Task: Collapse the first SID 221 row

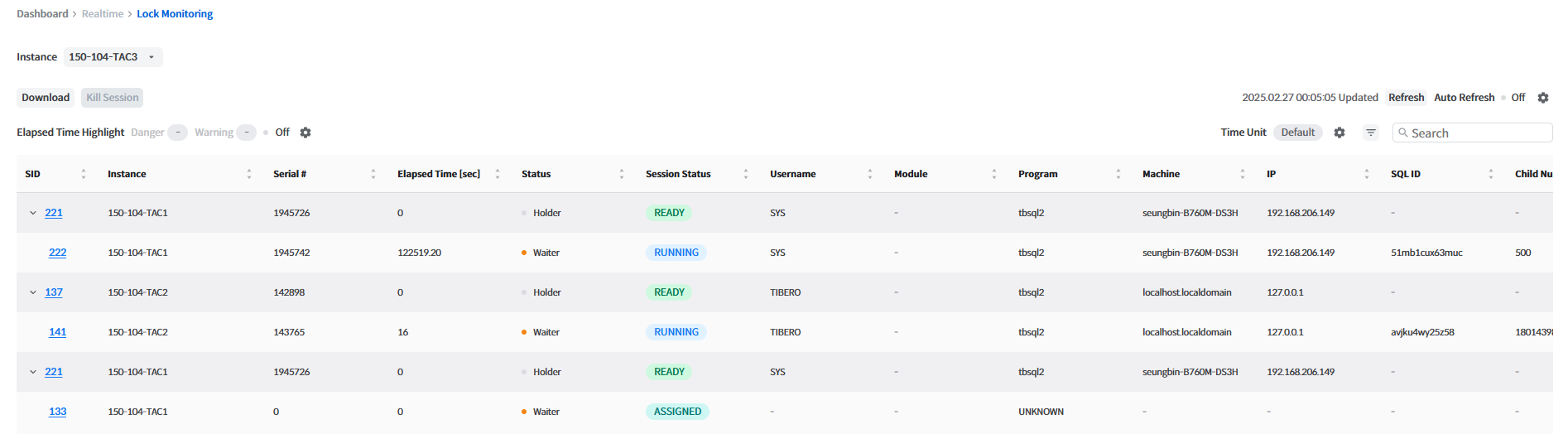Action: 33,213
